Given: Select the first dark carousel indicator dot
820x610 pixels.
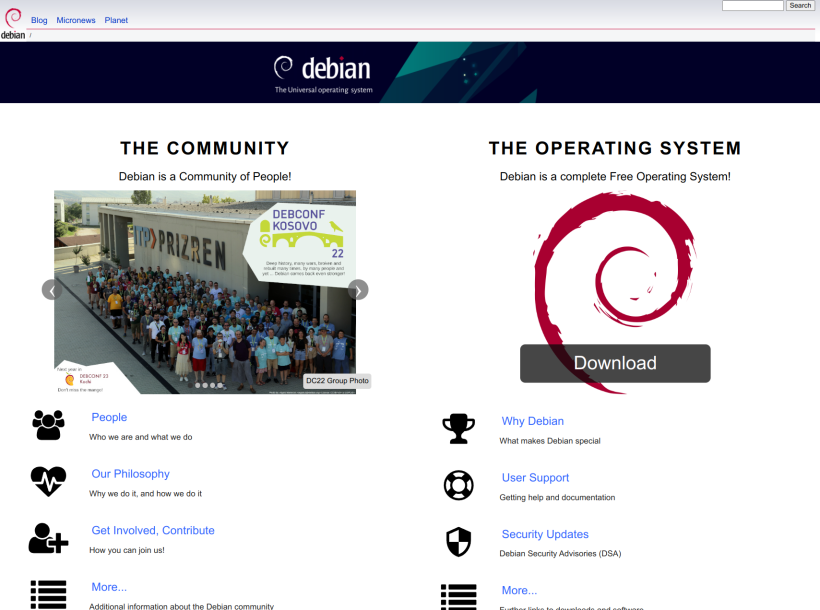Looking at the screenshot, I should click(190, 386).
